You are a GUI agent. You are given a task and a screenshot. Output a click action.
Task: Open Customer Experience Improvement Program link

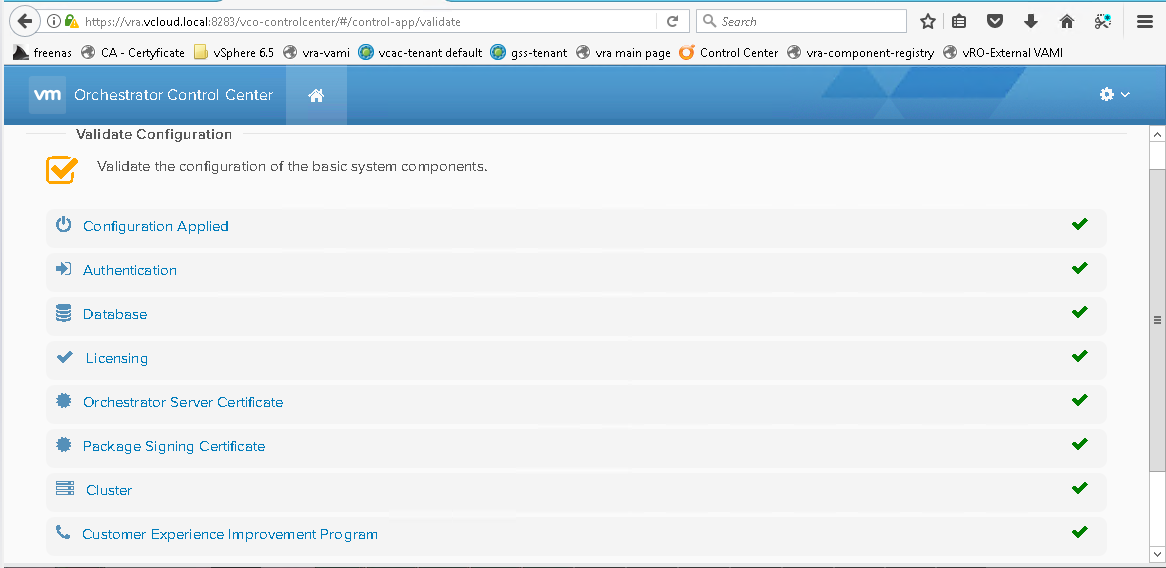click(x=230, y=534)
